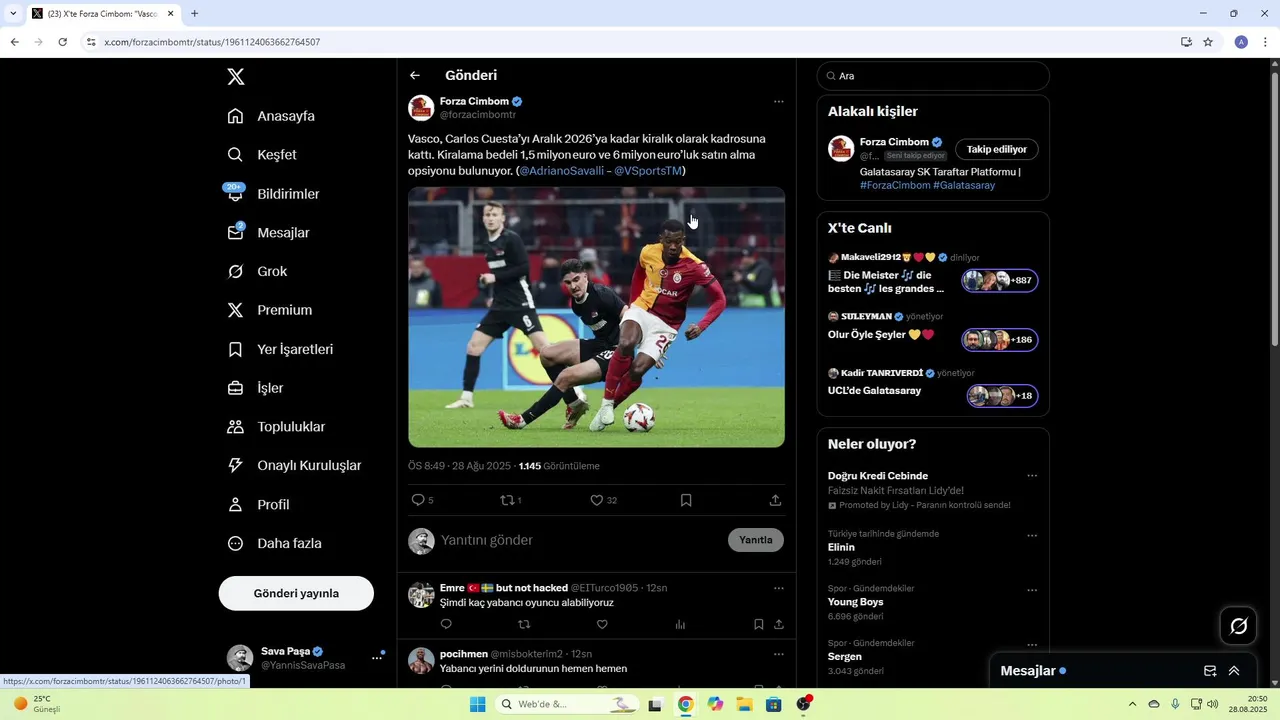Open İşler jobs page
This screenshot has height=720, width=1280.
click(256, 388)
